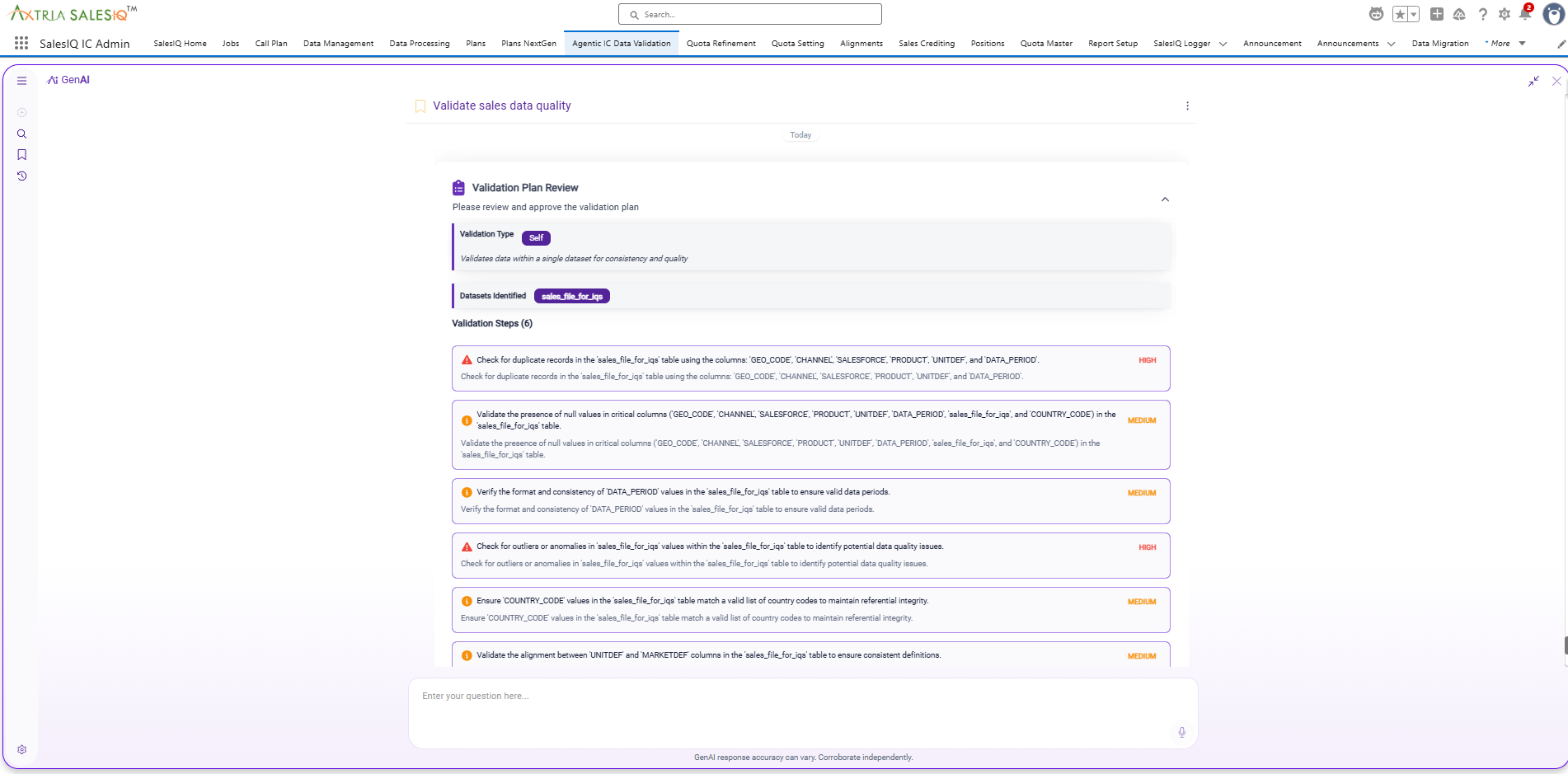Open GenAI settings gear at bottom left
The height and width of the screenshot is (774, 1568).
(x=22, y=750)
